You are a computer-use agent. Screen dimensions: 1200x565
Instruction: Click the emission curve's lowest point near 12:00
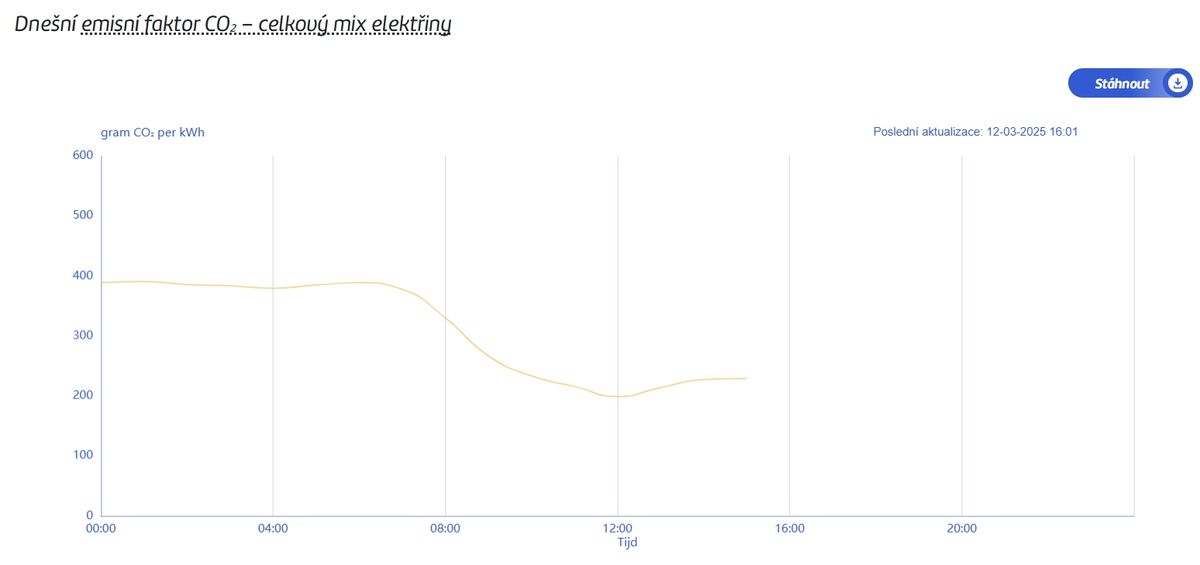click(620, 397)
